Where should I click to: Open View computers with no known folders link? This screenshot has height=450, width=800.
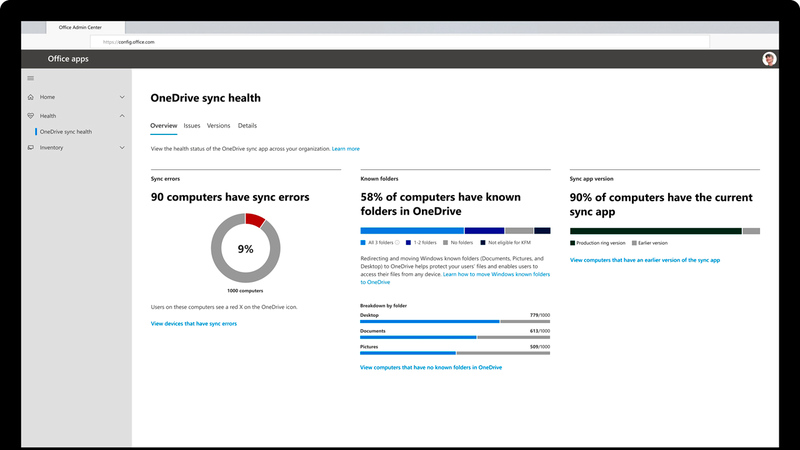coord(430,367)
